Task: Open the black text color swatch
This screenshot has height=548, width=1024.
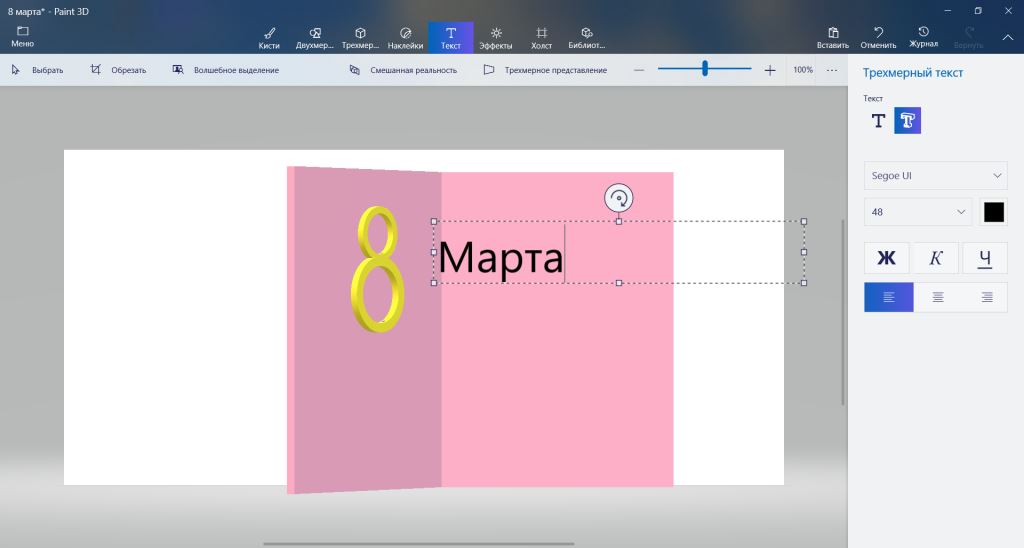Action: tap(993, 212)
